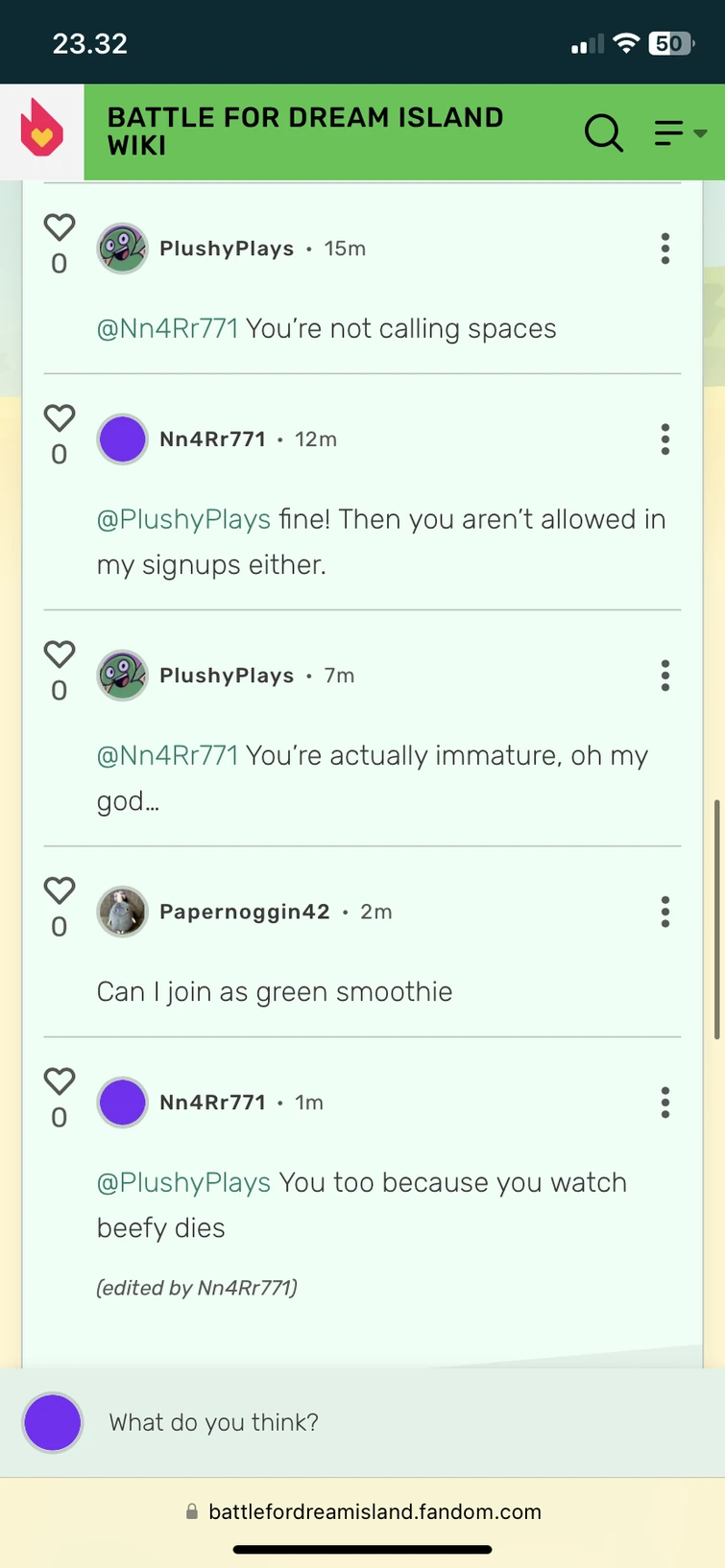The width and height of the screenshot is (725, 1568).
Task: Expand the wiki navigation menu dropdown
Action: (x=680, y=132)
